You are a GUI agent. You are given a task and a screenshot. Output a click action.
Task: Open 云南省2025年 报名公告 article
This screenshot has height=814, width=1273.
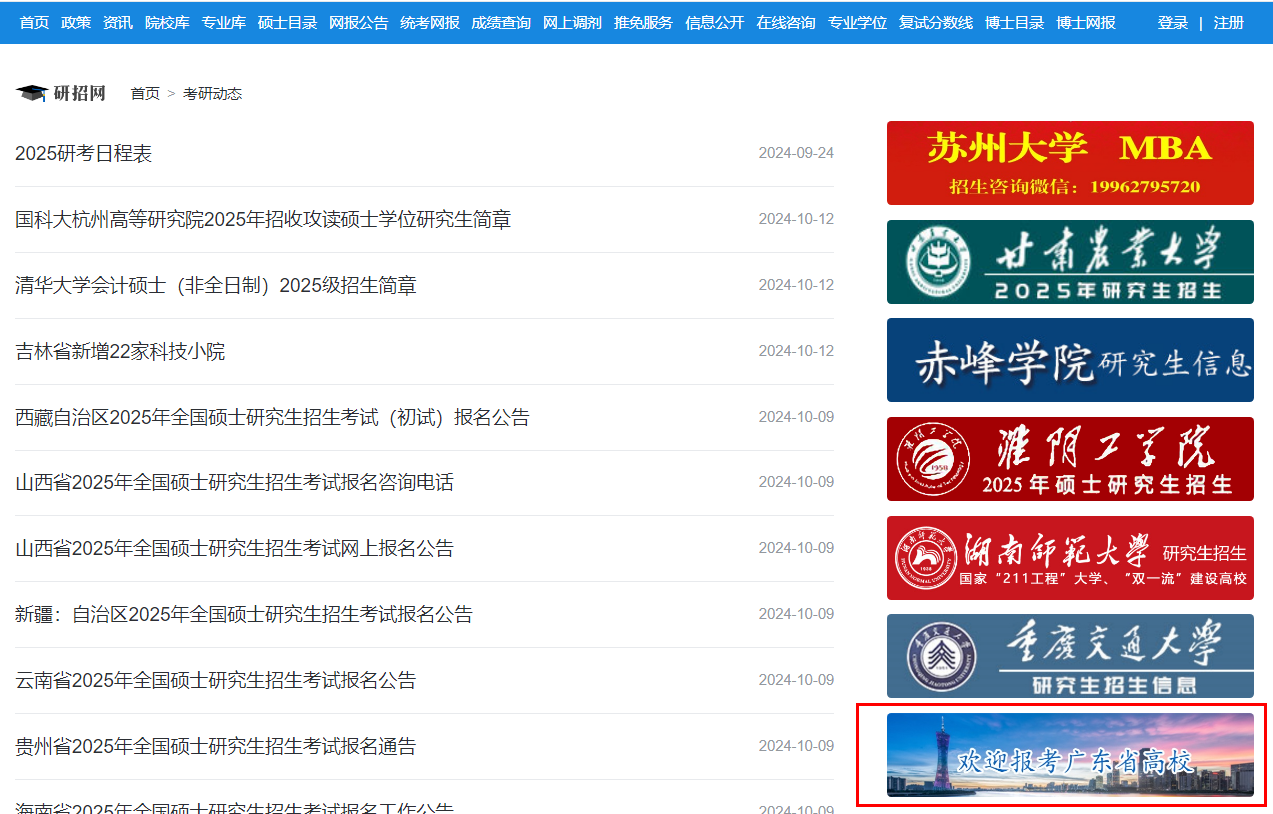point(216,681)
